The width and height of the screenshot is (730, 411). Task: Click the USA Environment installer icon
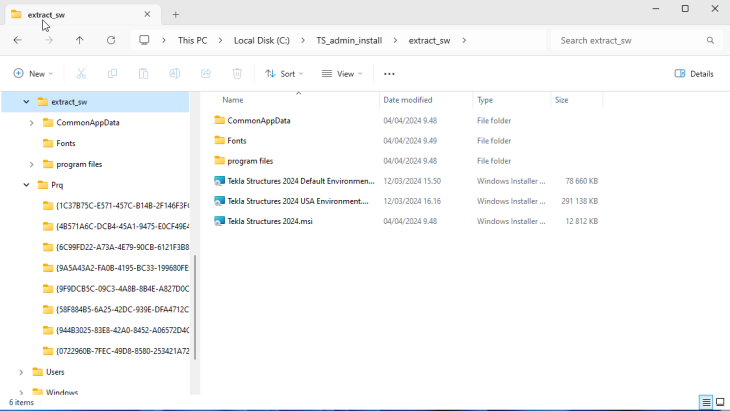coord(219,201)
